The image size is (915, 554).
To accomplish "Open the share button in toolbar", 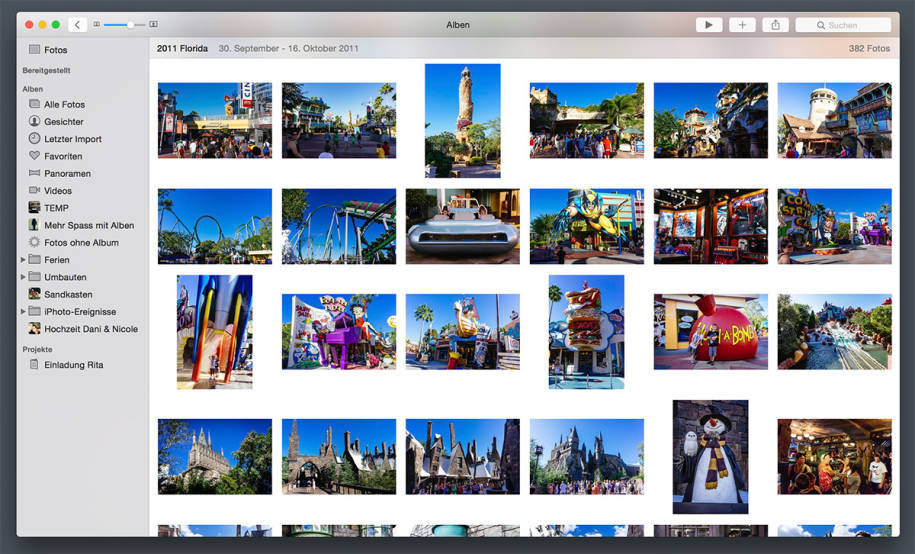I will [x=776, y=25].
